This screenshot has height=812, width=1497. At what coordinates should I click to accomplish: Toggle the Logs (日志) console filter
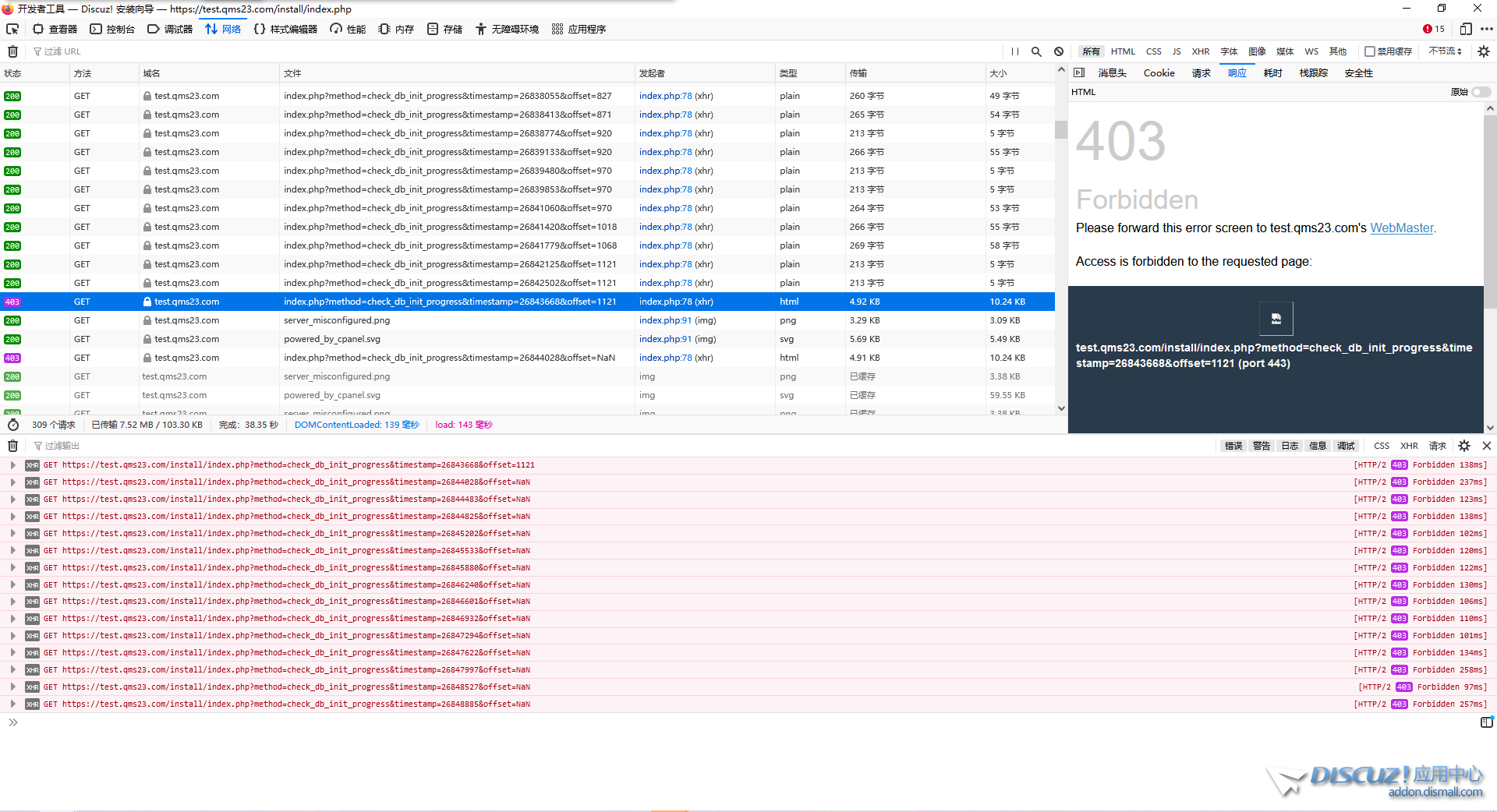[1290, 446]
